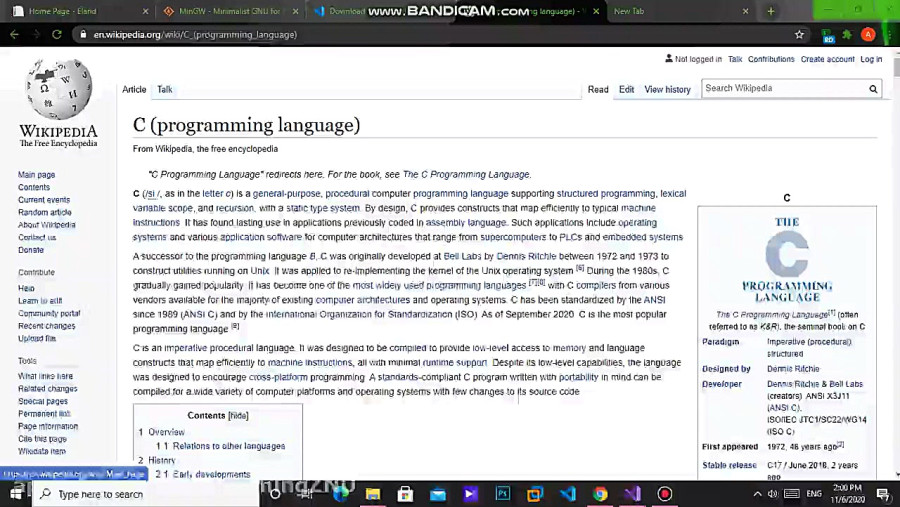Open File Explorer from the taskbar
Image resolution: width=900 pixels, height=507 pixels.
[x=373, y=494]
